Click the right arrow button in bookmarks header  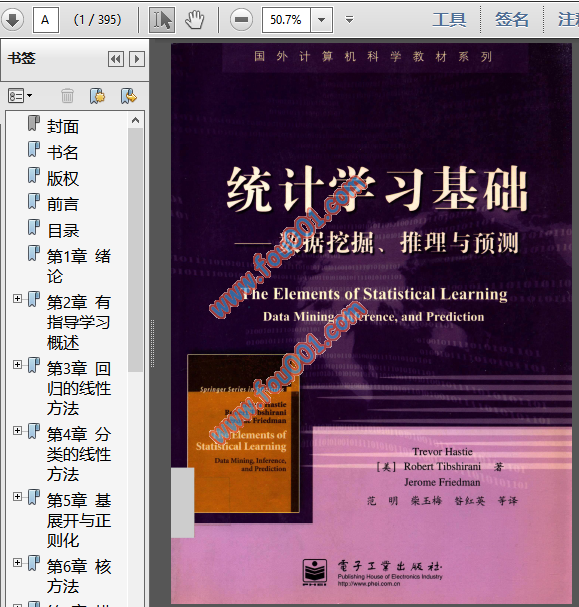click(137, 59)
